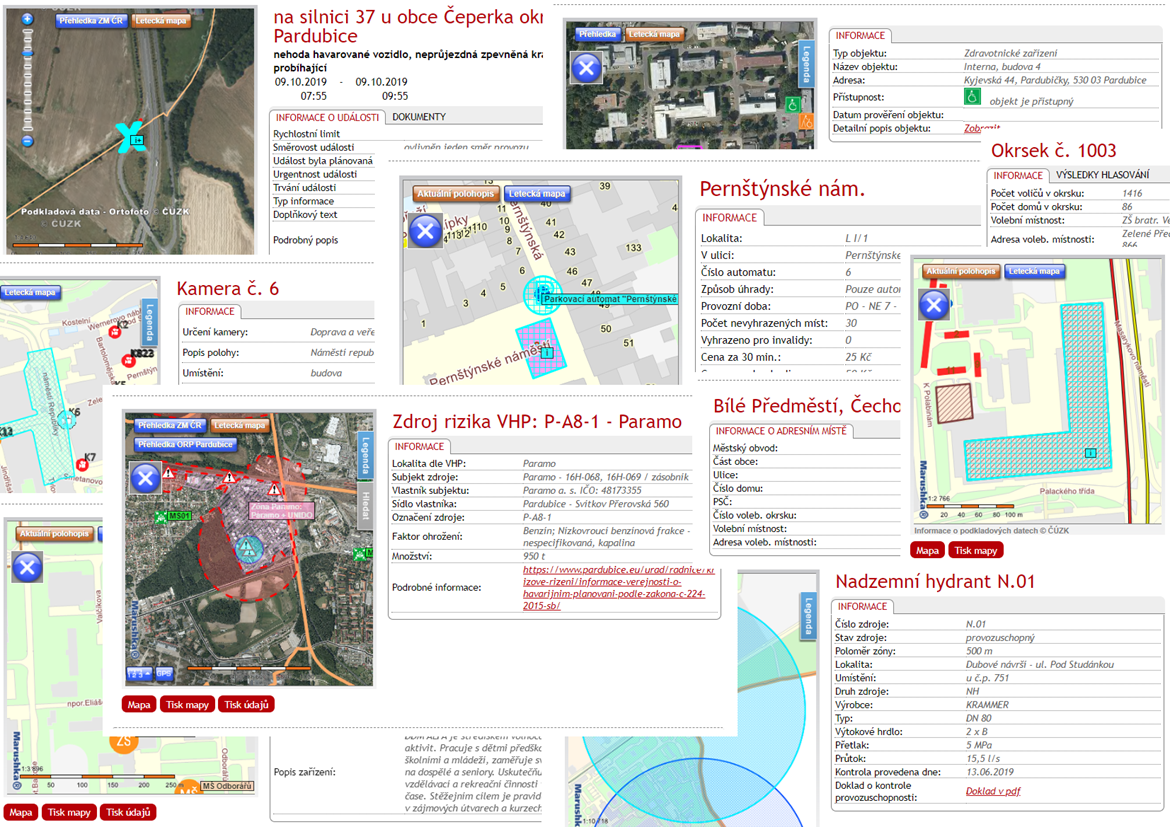Select the Pernštýnské parking machine map marker

click(542, 293)
